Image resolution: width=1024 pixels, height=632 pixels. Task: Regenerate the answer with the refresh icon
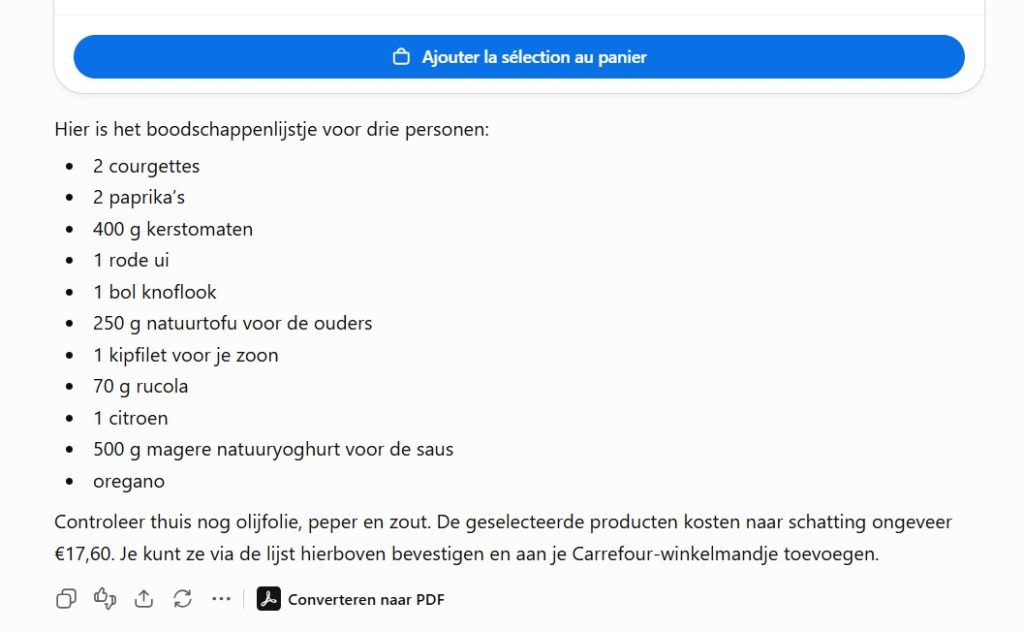[x=182, y=599]
